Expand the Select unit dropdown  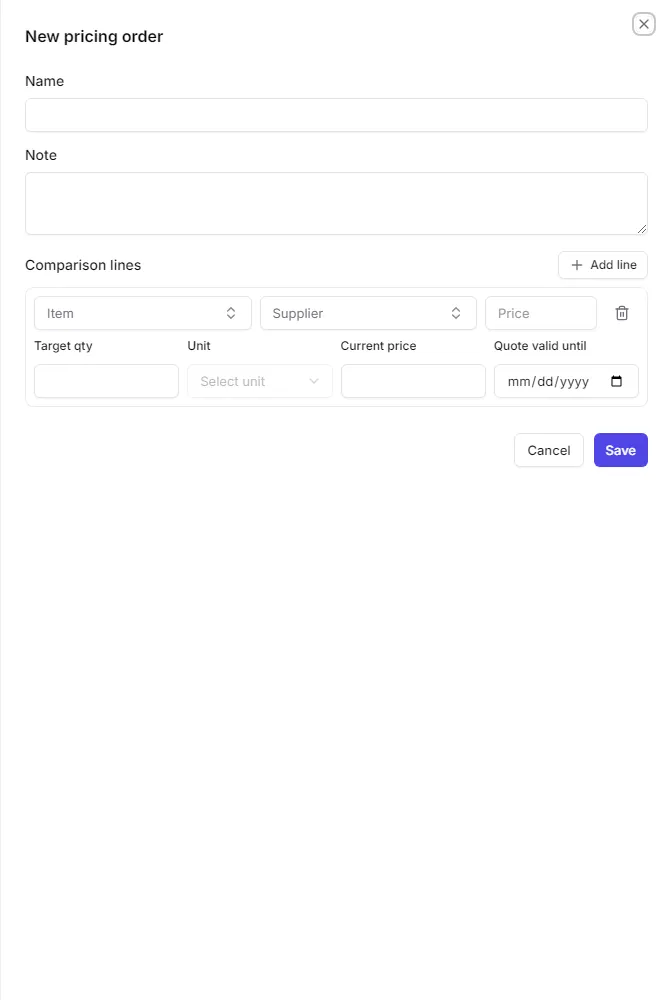(x=259, y=381)
